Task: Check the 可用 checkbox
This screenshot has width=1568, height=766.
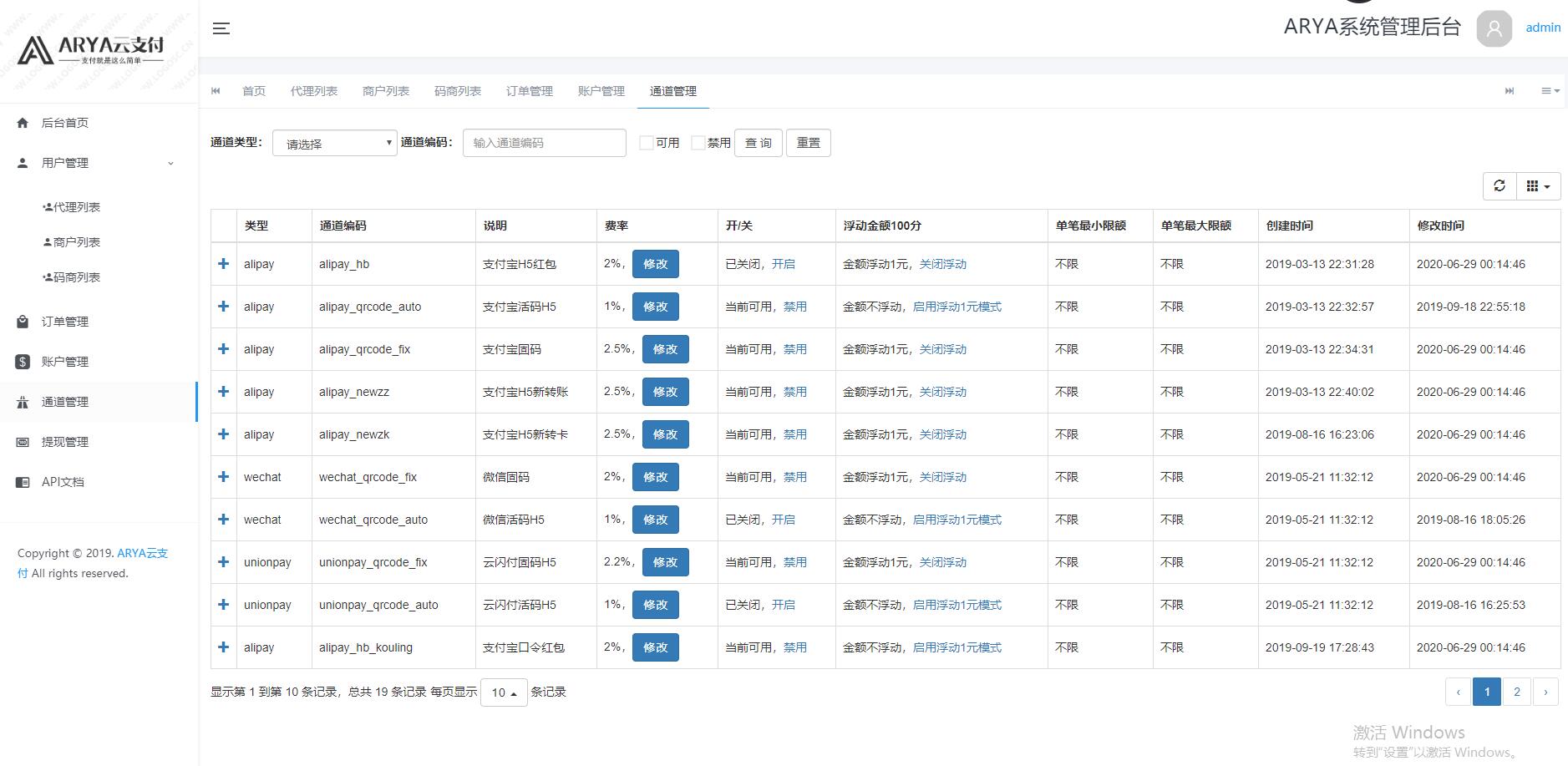Action: [644, 142]
